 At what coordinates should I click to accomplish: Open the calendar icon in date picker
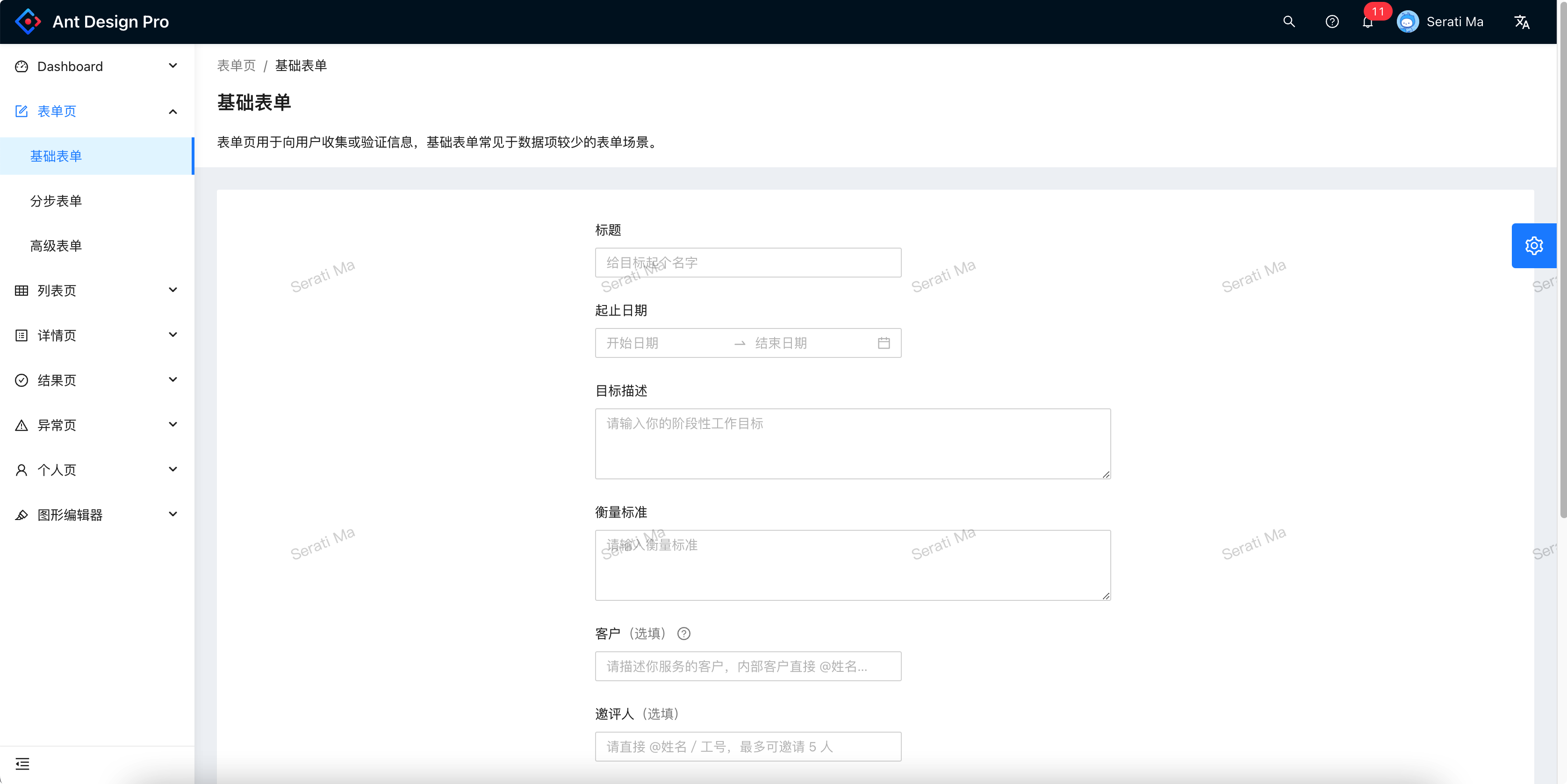(884, 343)
